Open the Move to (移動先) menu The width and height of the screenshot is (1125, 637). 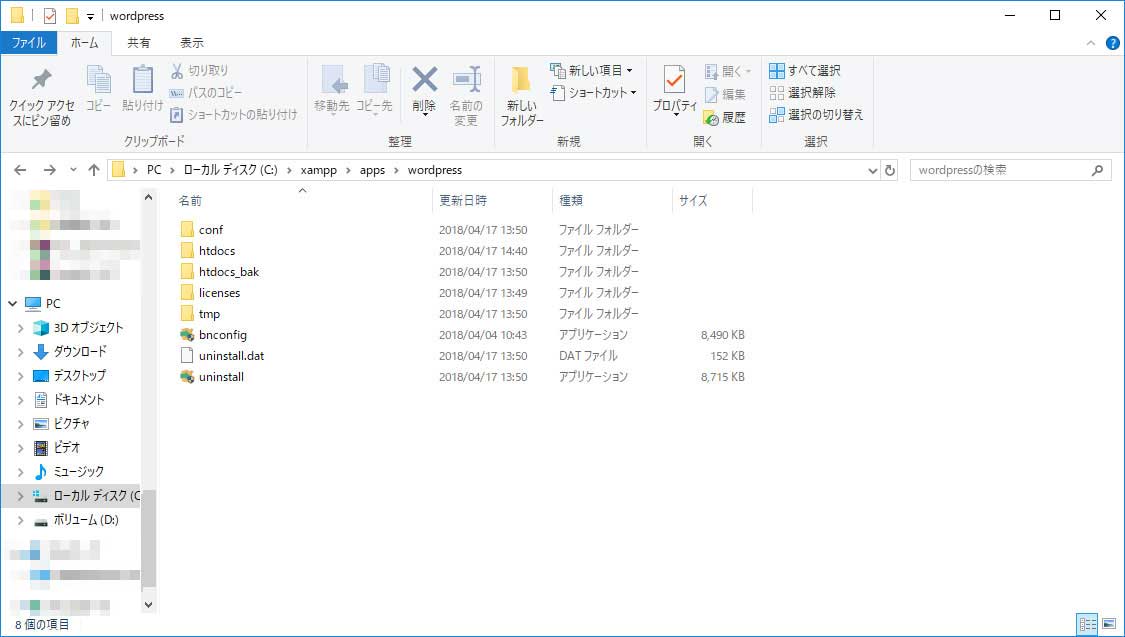332,90
